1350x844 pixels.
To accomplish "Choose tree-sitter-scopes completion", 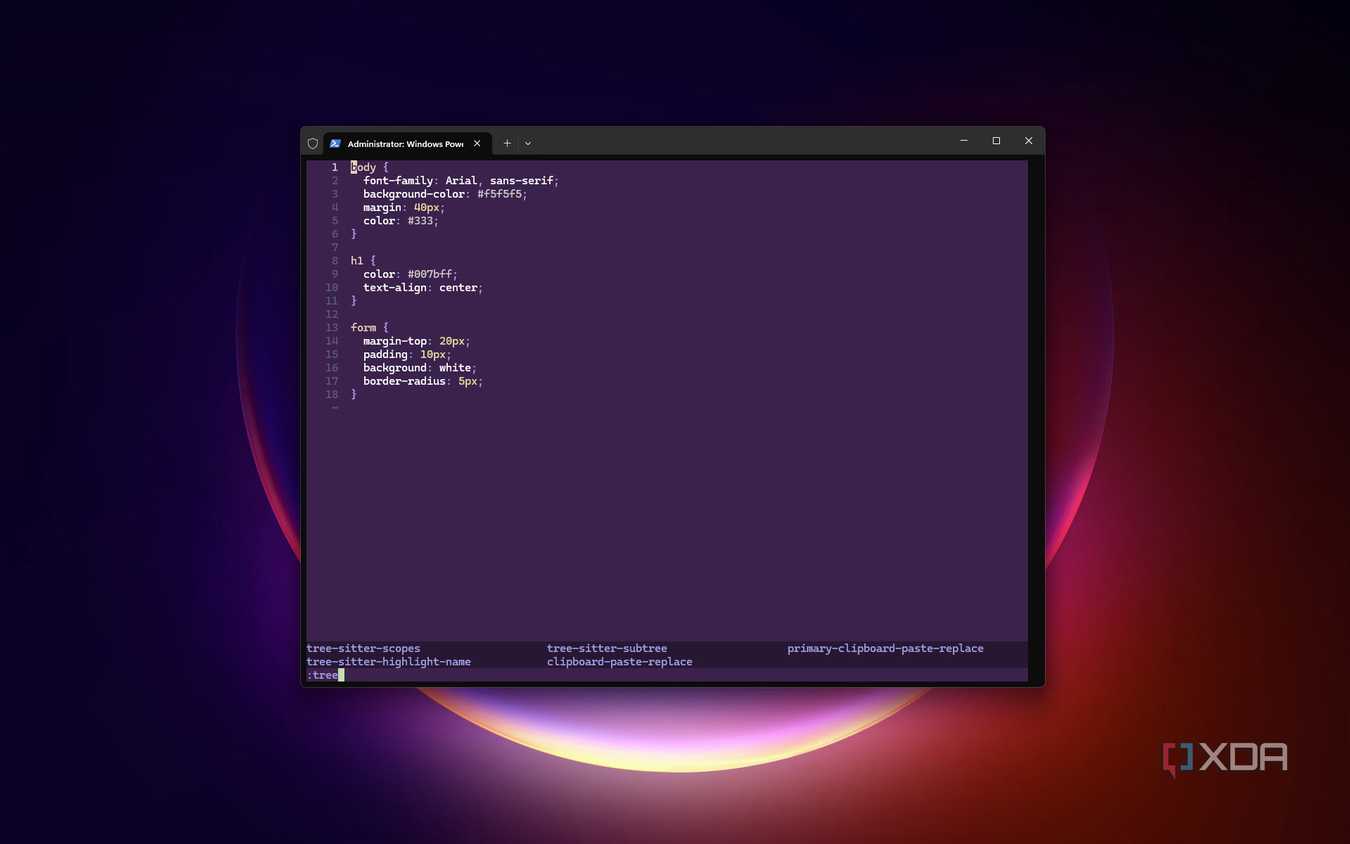I will (x=364, y=648).
